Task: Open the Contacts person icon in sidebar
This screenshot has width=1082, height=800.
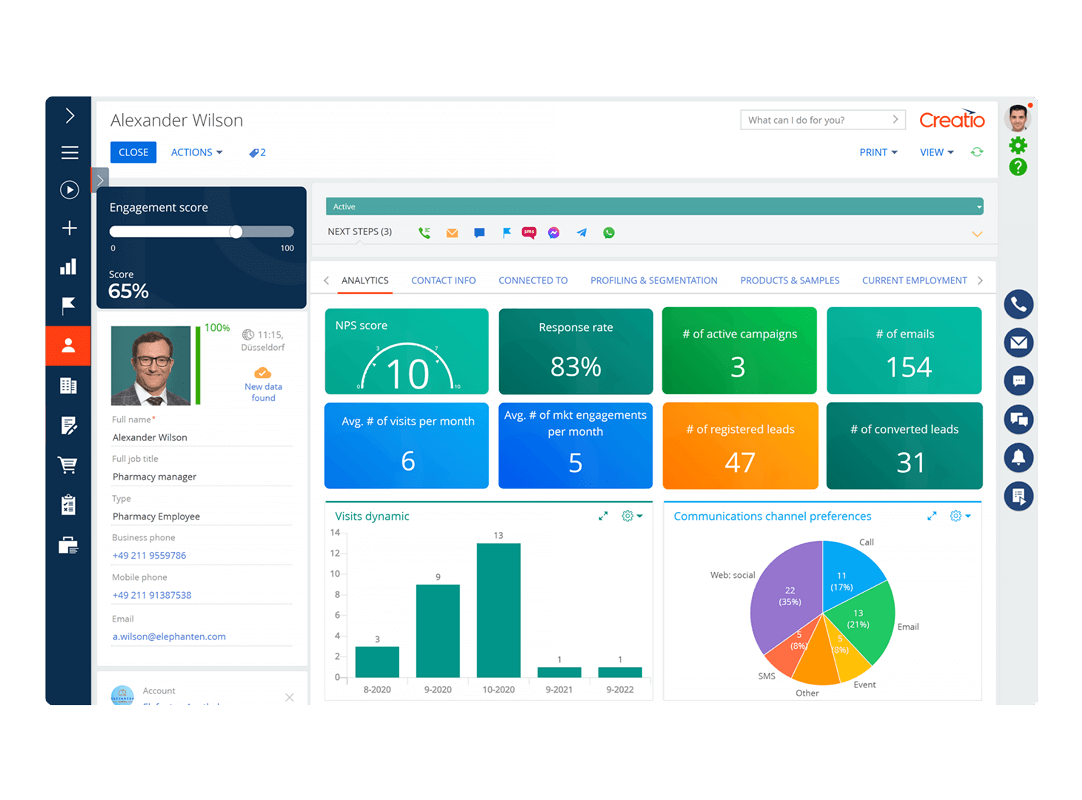Action: 68,345
